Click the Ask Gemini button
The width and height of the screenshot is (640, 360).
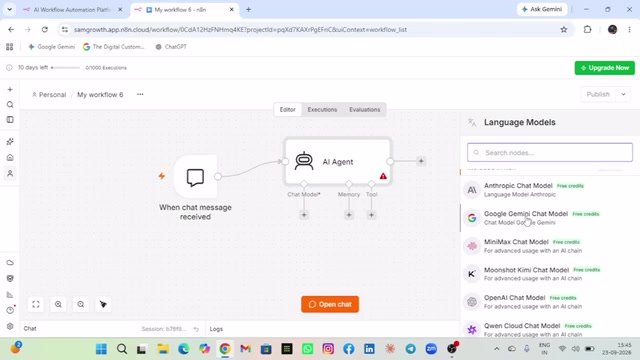pos(542,9)
